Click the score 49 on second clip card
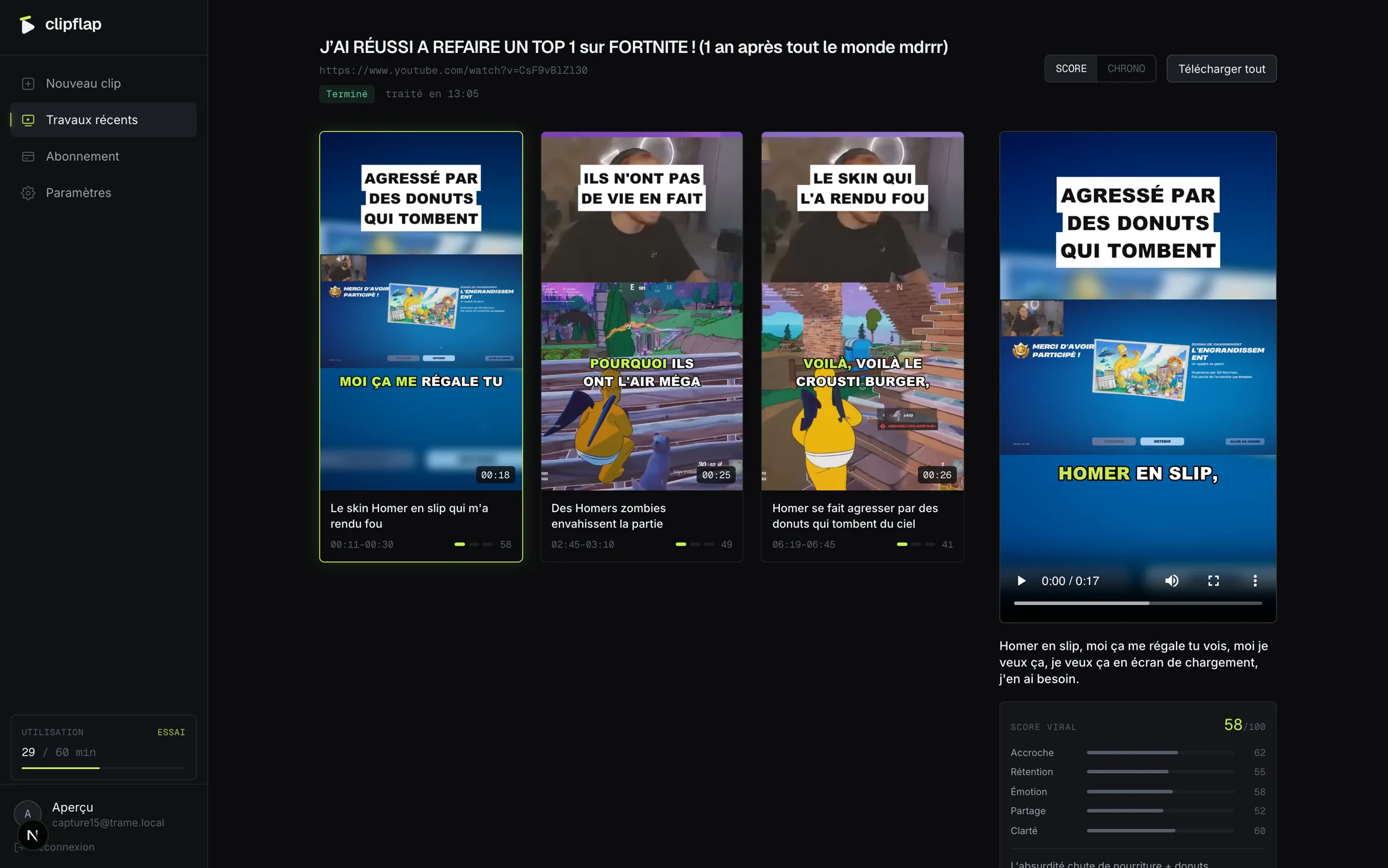Viewport: 1388px width, 868px height. tap(726, 544)
